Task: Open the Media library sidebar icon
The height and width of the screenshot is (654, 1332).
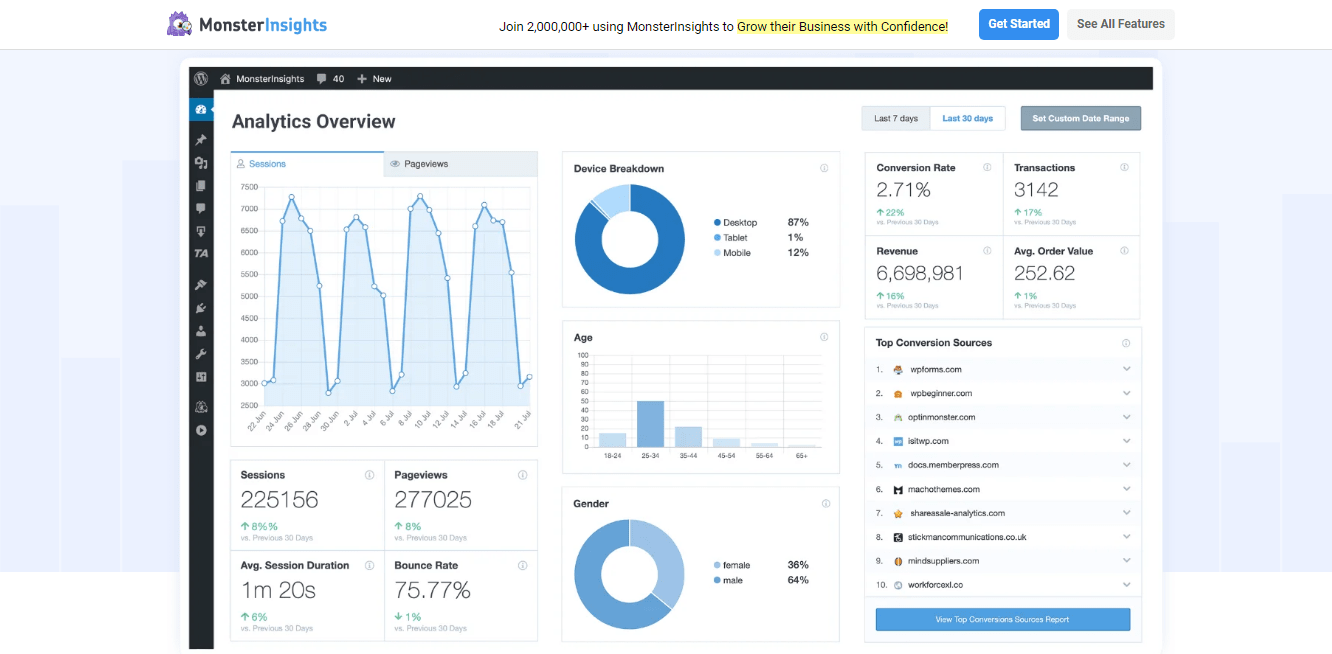Action: [201, 163]
